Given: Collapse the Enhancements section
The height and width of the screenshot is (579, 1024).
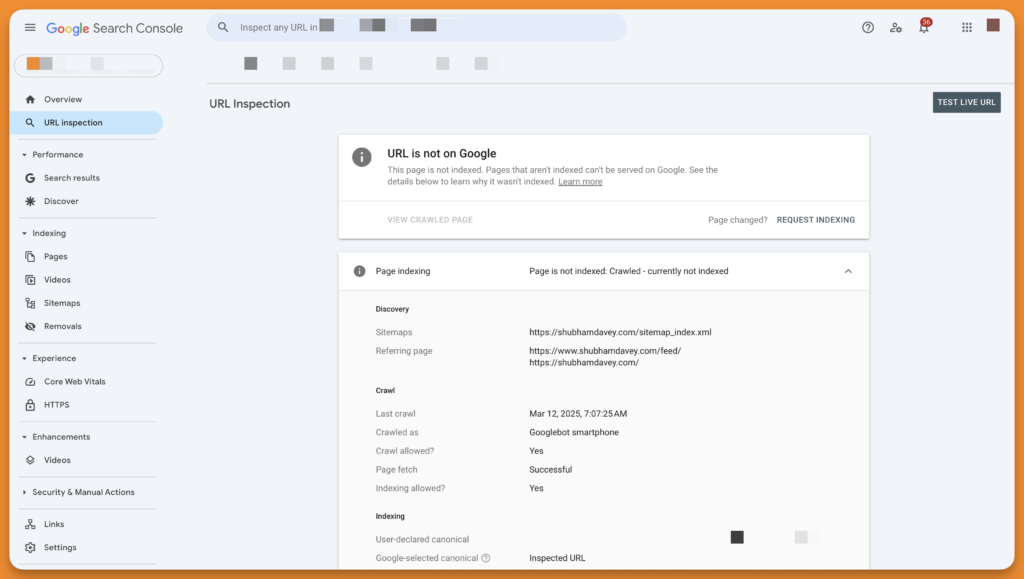Looking at the screenshot, I should 24,437.
